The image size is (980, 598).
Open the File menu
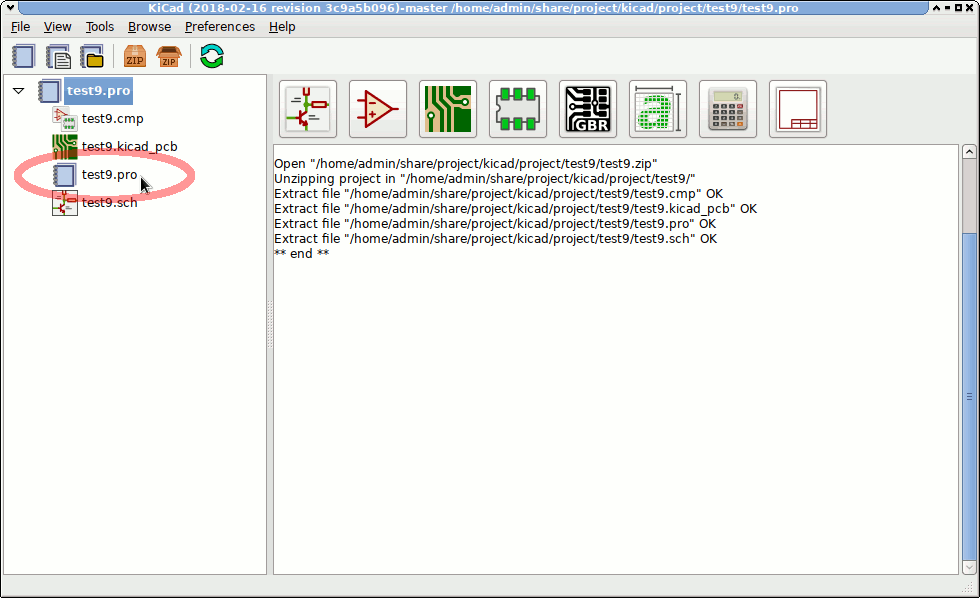(20, 27)
